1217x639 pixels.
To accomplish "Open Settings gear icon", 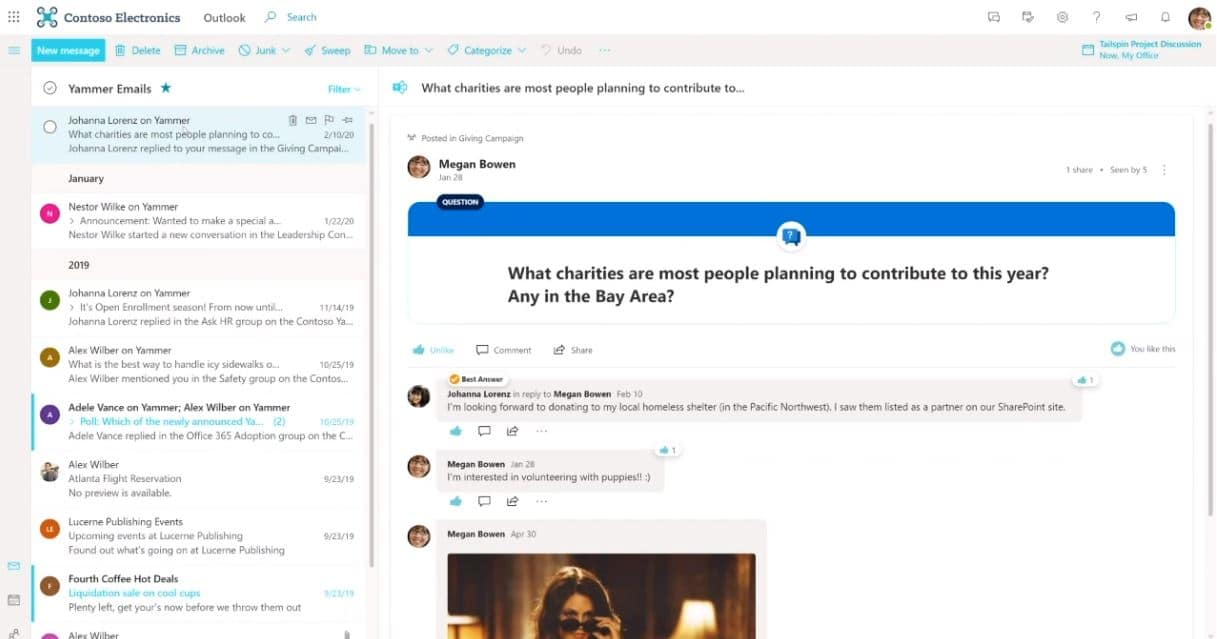I will point(1062,17).
